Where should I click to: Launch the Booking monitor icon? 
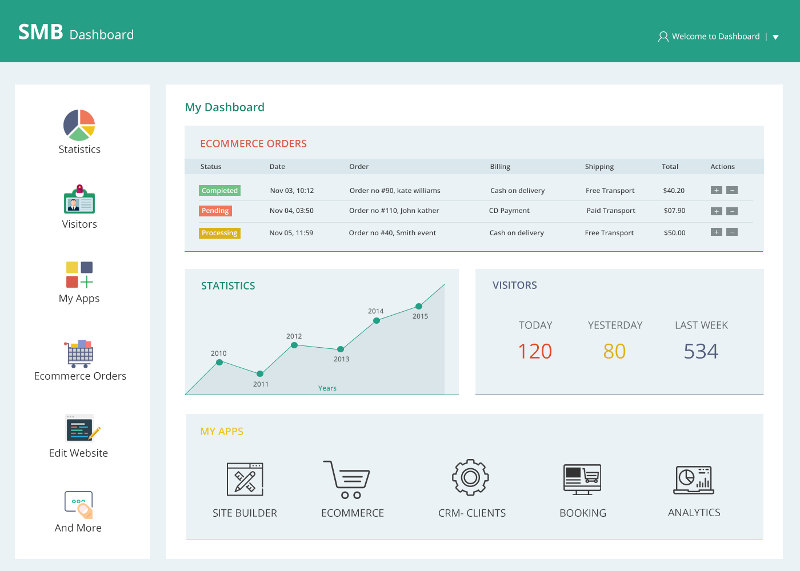pos(582,479)
